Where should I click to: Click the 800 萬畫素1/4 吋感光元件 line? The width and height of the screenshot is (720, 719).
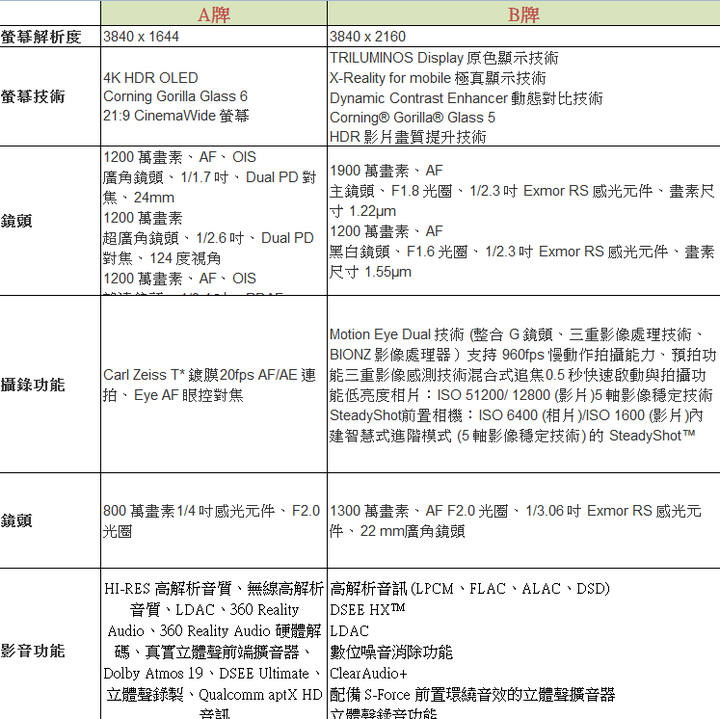point(212,511)
